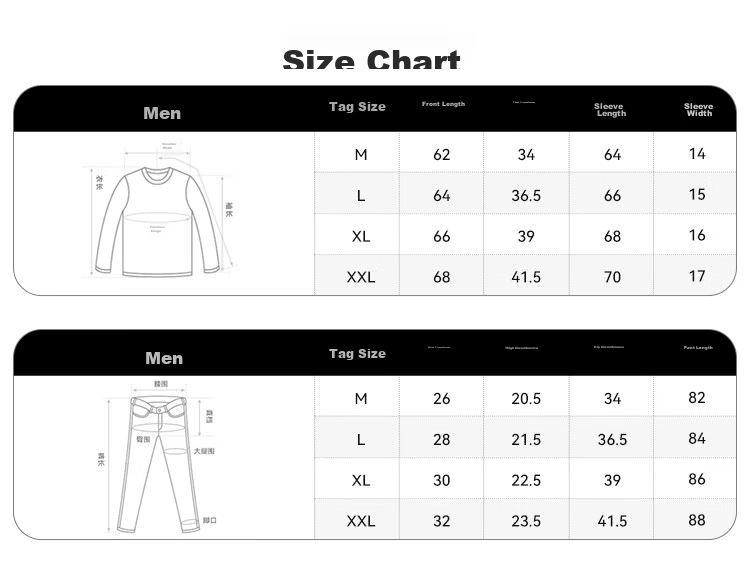
Task: Click the Size Chart title
Action: [x=371, y=59]
